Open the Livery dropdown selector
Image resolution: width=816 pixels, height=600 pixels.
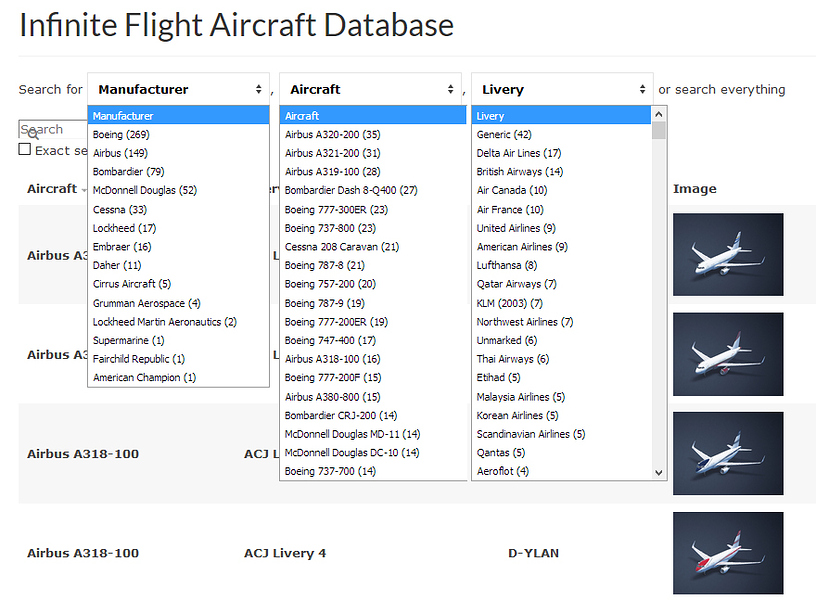coord(561,89)
